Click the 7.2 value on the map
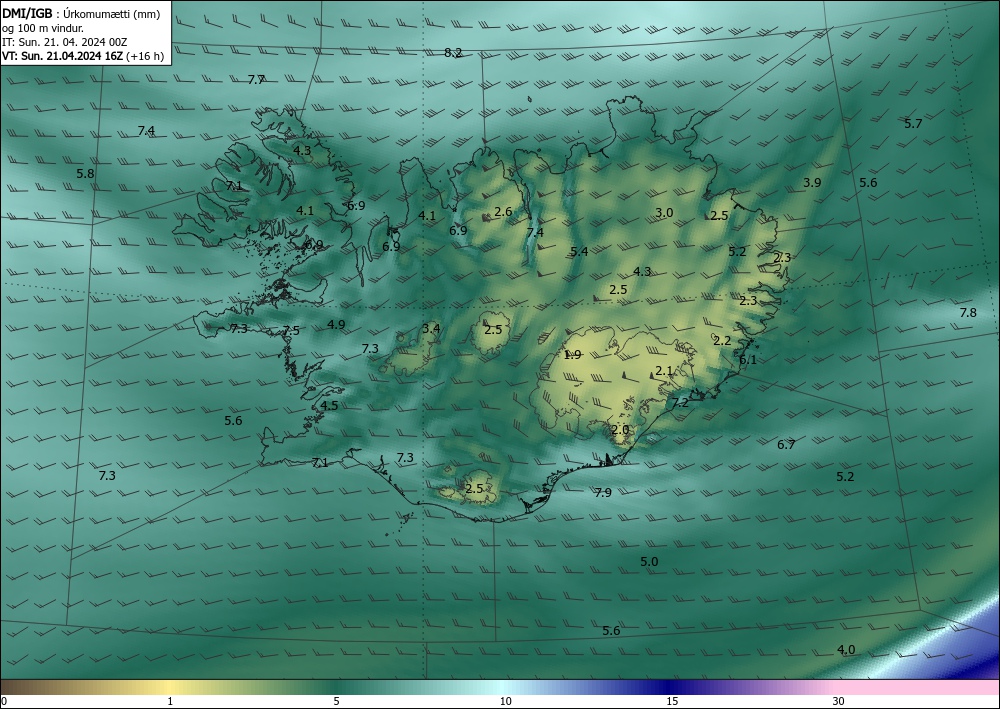 click(x=680, y=403)
